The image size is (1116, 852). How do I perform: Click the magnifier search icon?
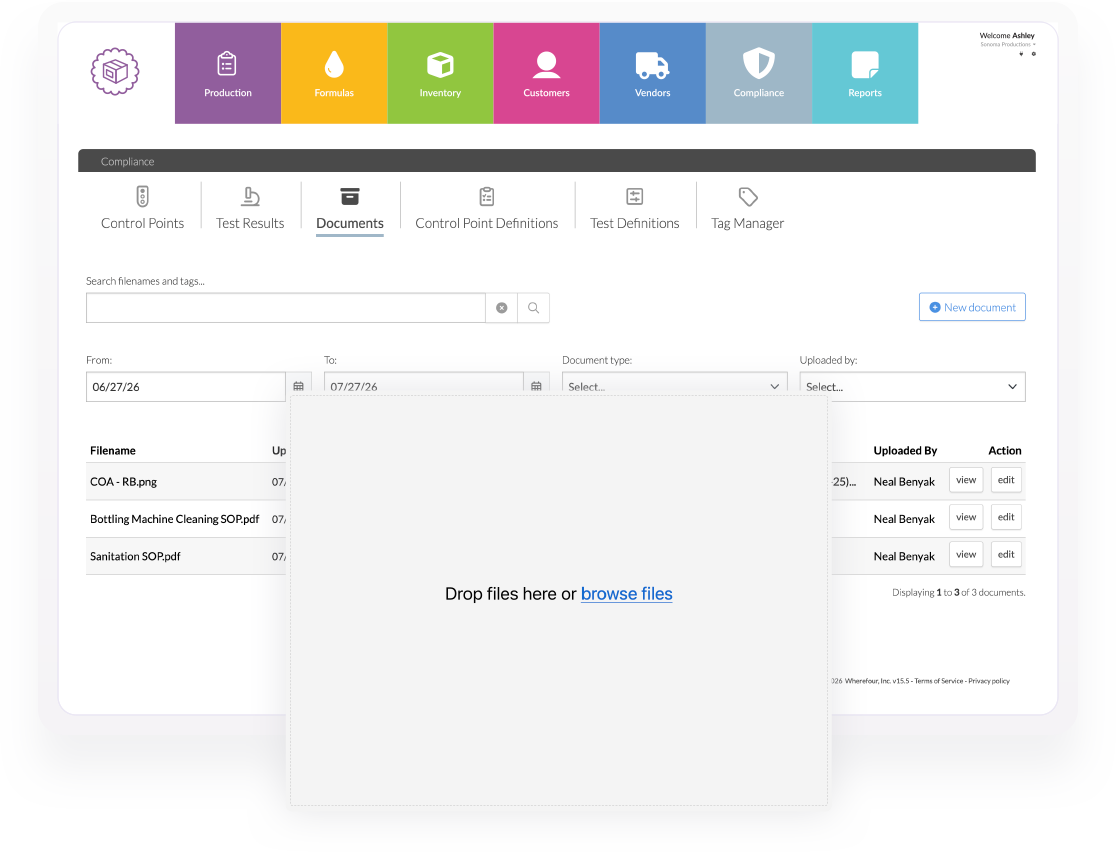tap(533, 307)
